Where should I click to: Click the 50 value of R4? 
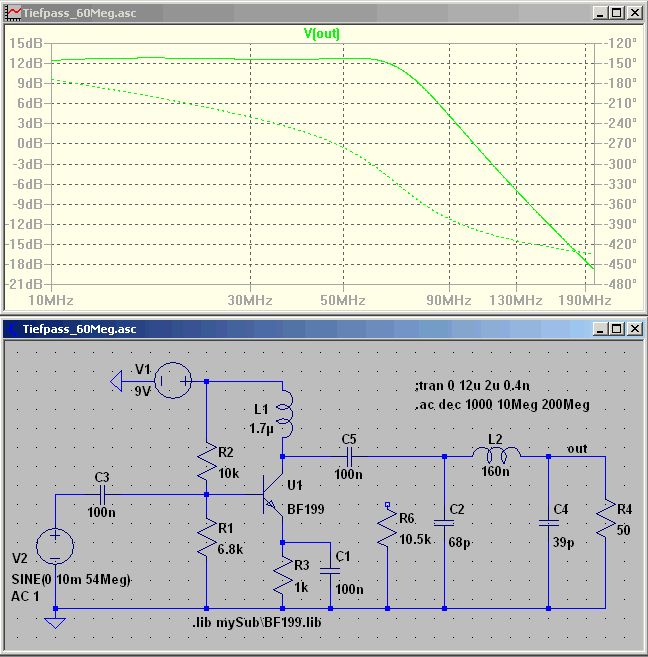623,530
